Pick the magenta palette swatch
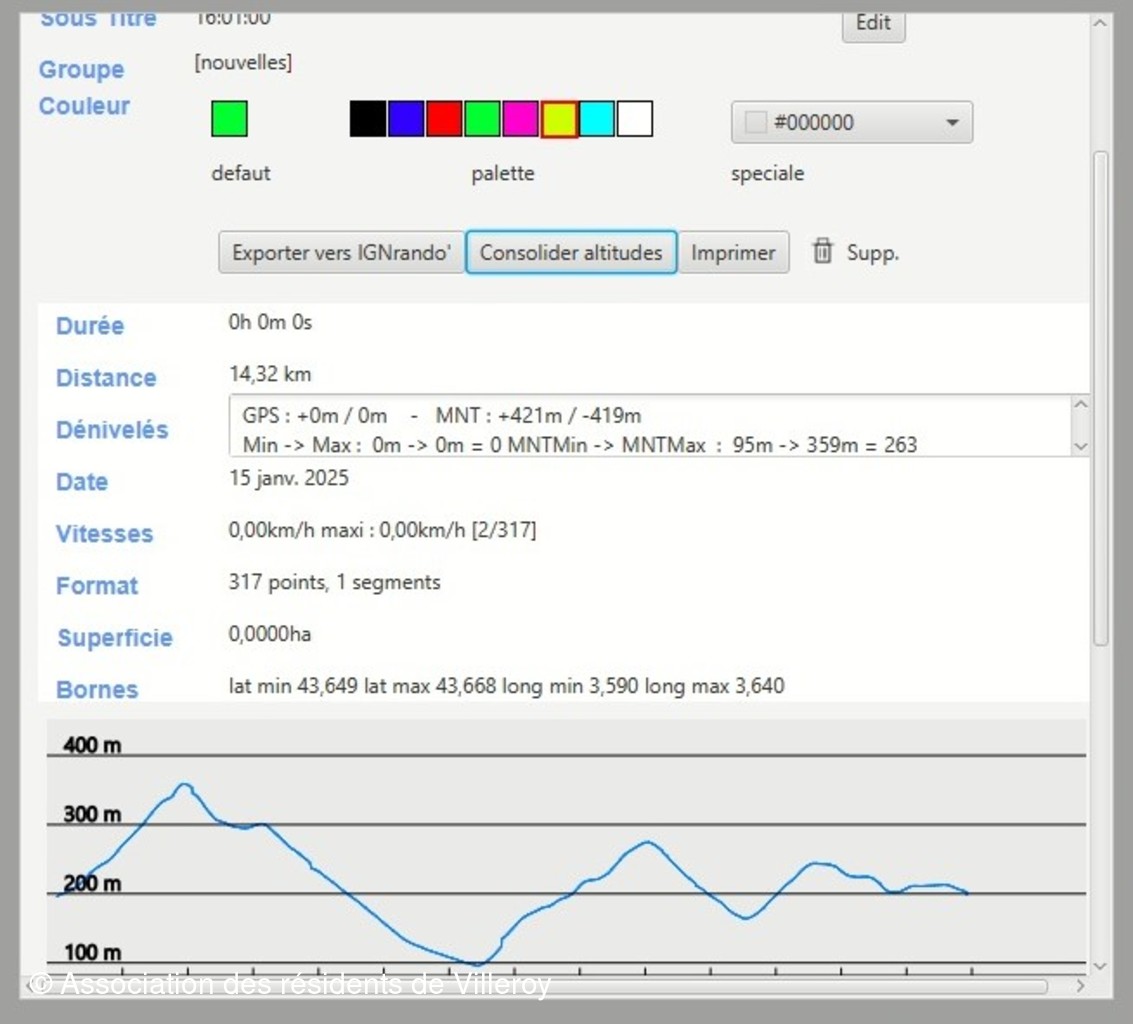The width and height of the screenshot is (1133, 1024). coord(520,119)
